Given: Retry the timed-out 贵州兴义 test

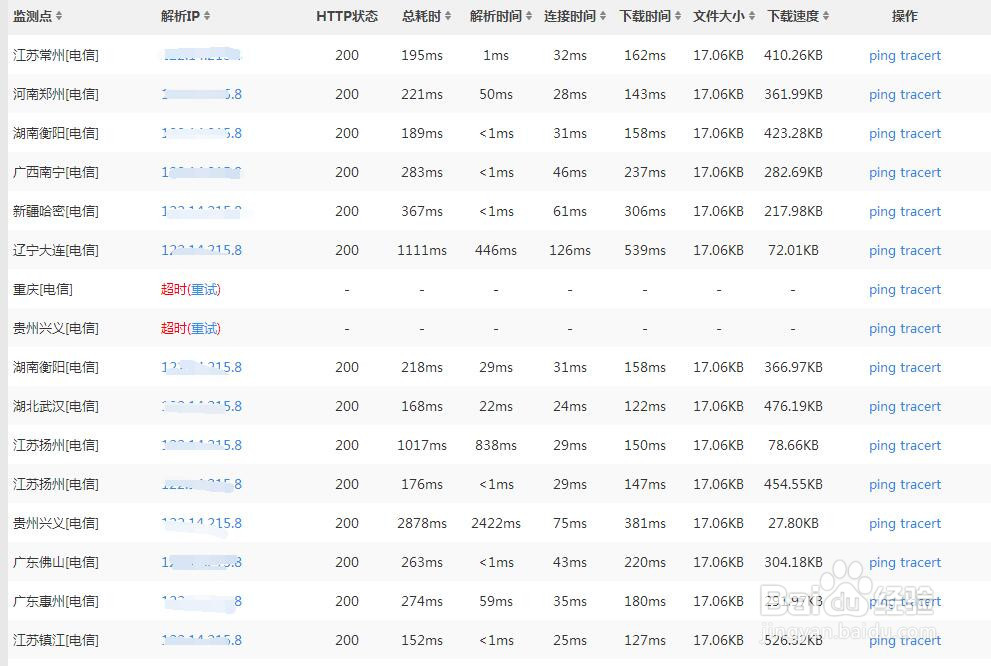Looking at the screenshot, I should [205, 329].
